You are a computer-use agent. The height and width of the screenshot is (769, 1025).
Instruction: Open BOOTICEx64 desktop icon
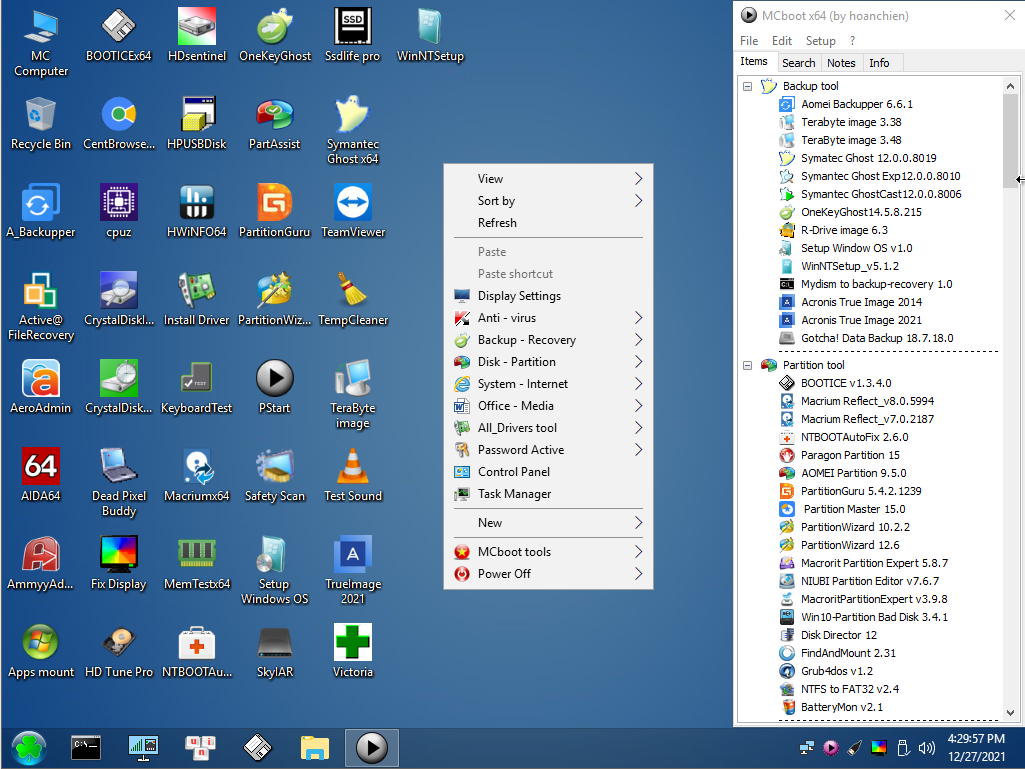[118, 35]
